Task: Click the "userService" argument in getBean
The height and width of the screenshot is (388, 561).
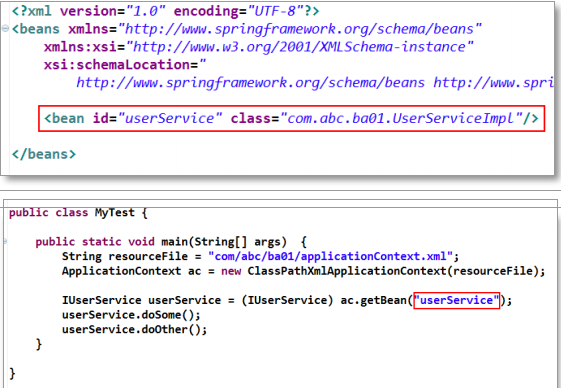Action: tap(456, 300)
